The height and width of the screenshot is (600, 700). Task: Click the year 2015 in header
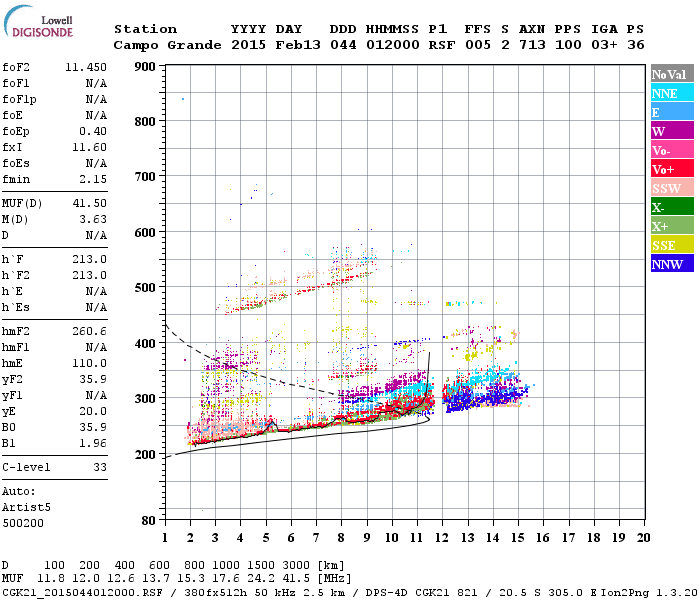248,45
